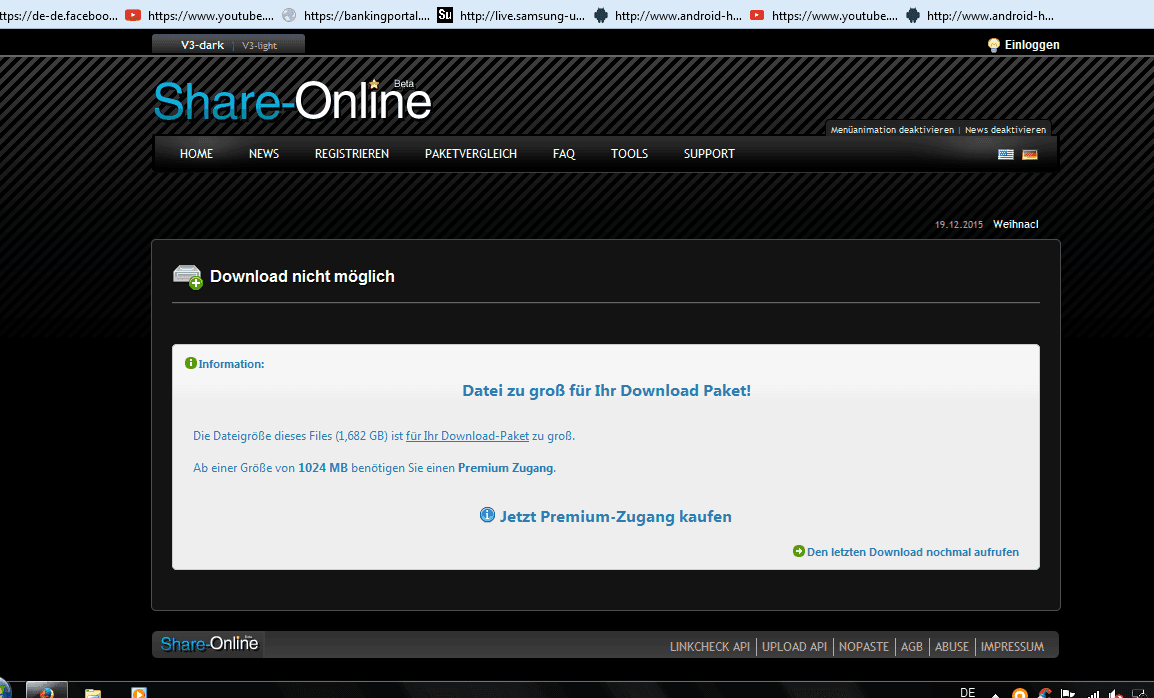Click the DE language indicator in the system tray
The width and height of the screenshot is (1154, 698).
(x=968, y=692)
